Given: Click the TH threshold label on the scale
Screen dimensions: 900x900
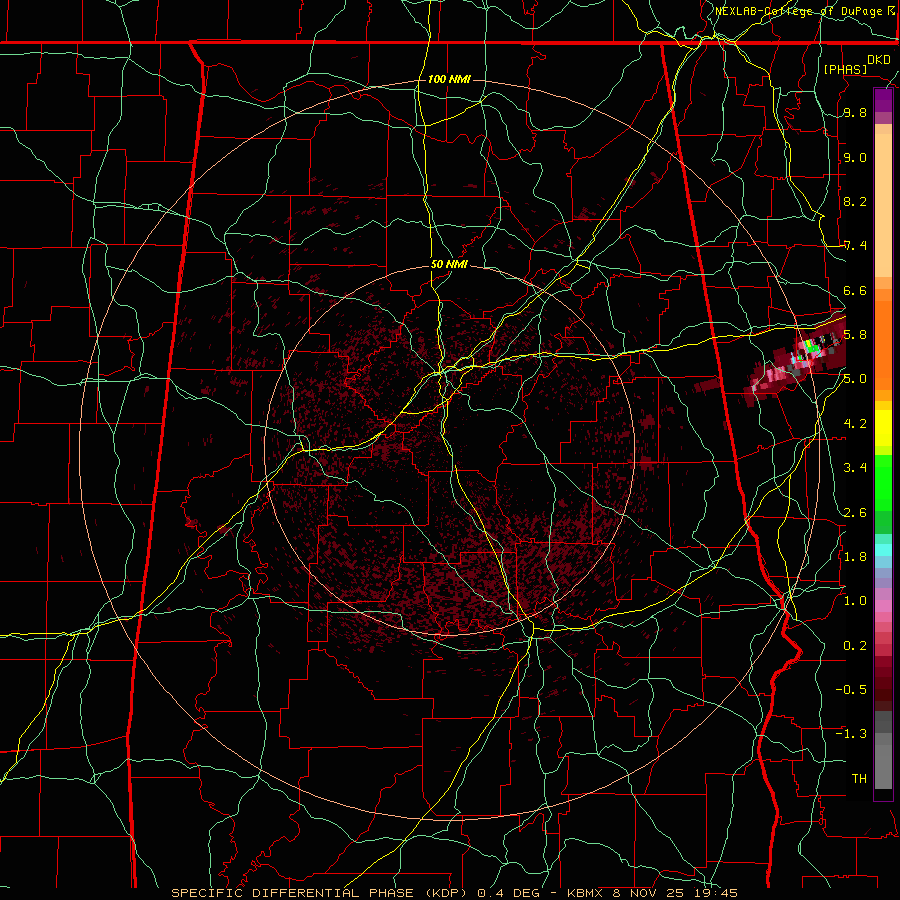Looking at the screenshot, I should click(x=859, y=779).
